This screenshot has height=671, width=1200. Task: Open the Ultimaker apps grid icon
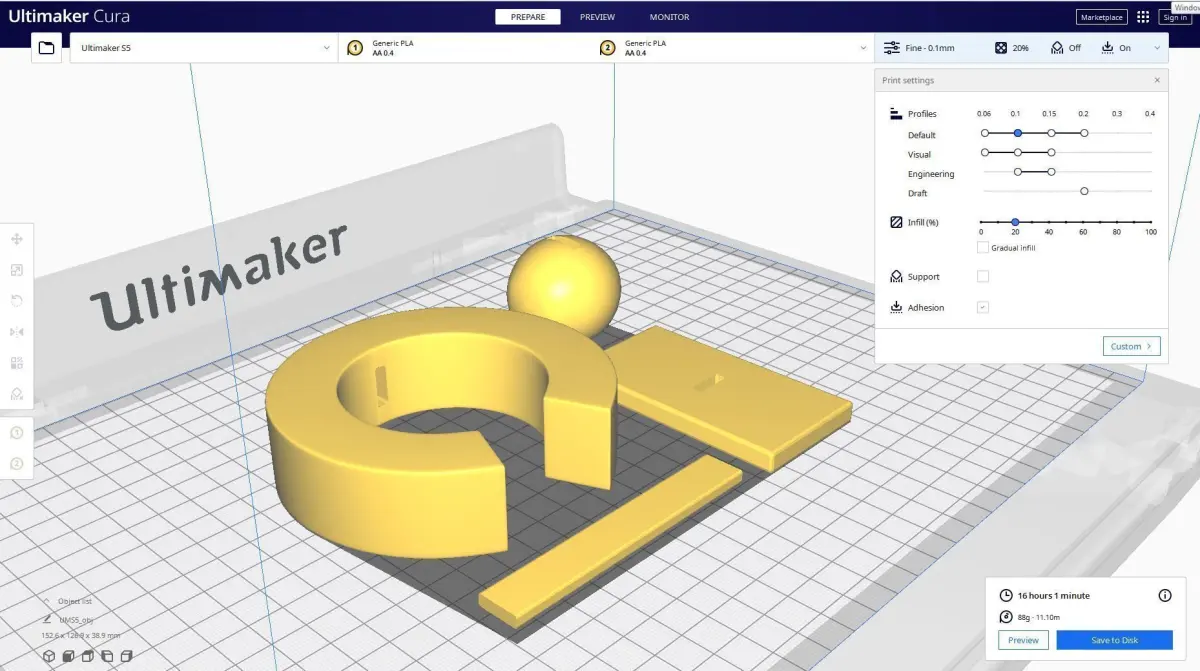1143,17
